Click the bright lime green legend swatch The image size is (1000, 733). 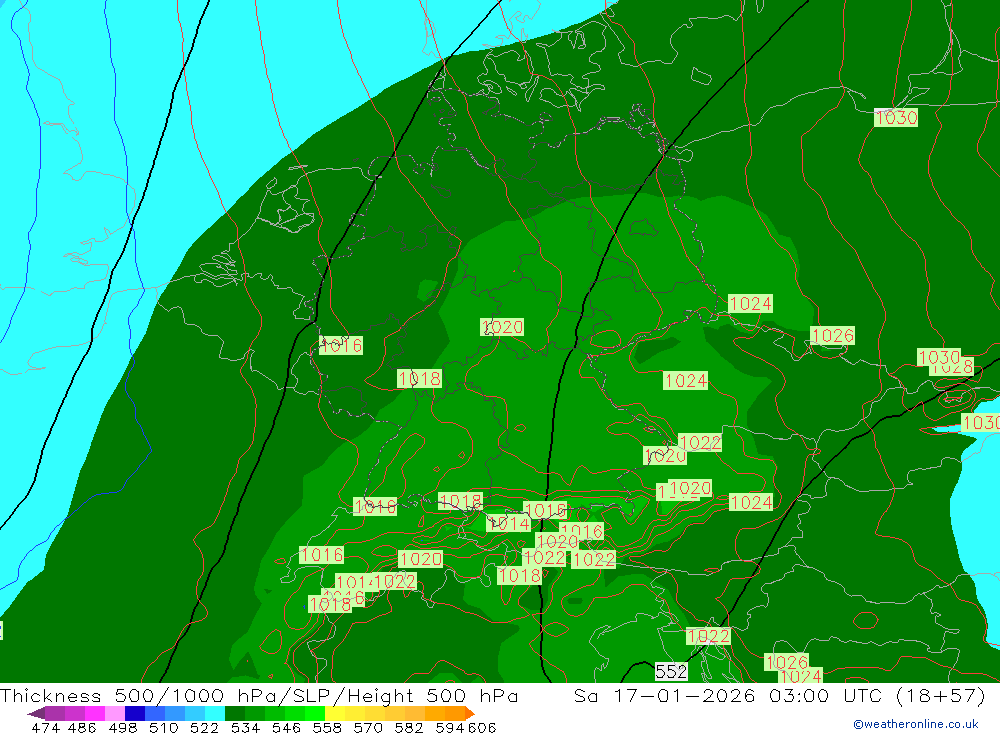[314, 713]
